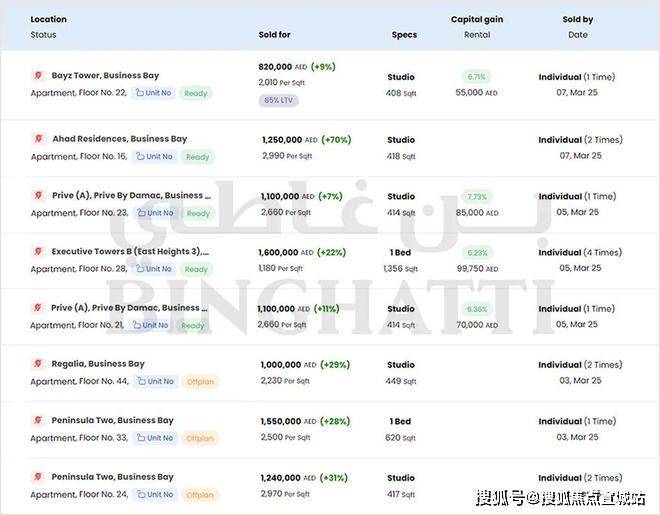Viewport: 660px width, 515px height.
Task: Click the 7.73% capital gain badge
Action: (x=477, y=196)
